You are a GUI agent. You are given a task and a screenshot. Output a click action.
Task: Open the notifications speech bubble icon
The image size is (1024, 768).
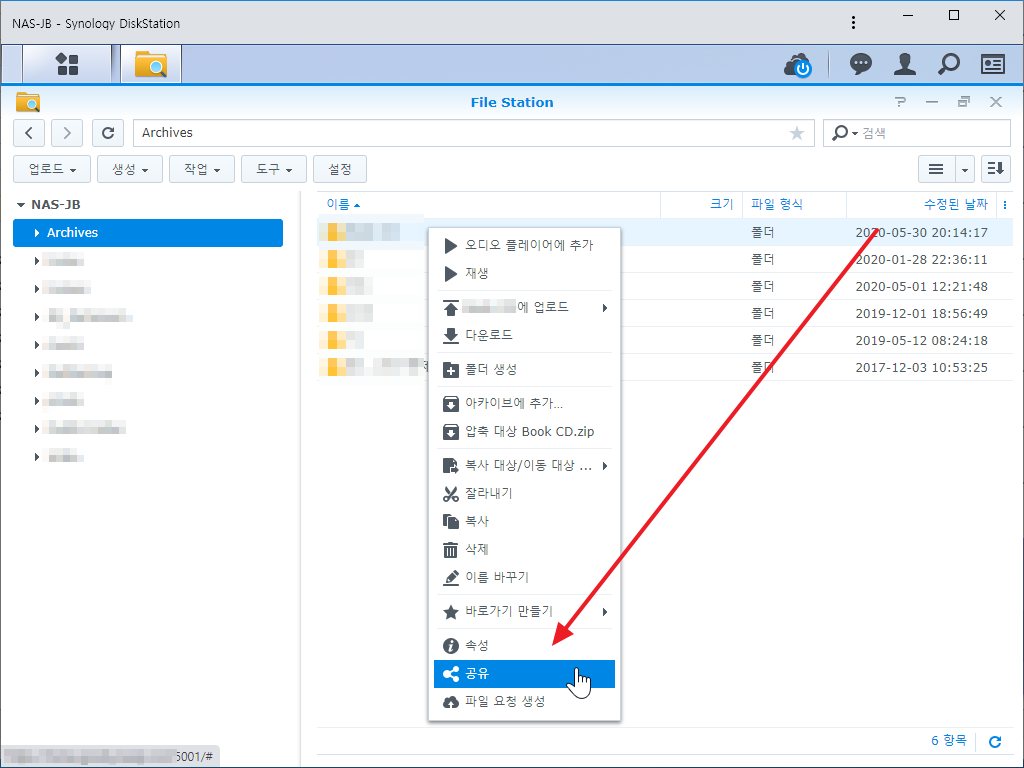(860, 65)
